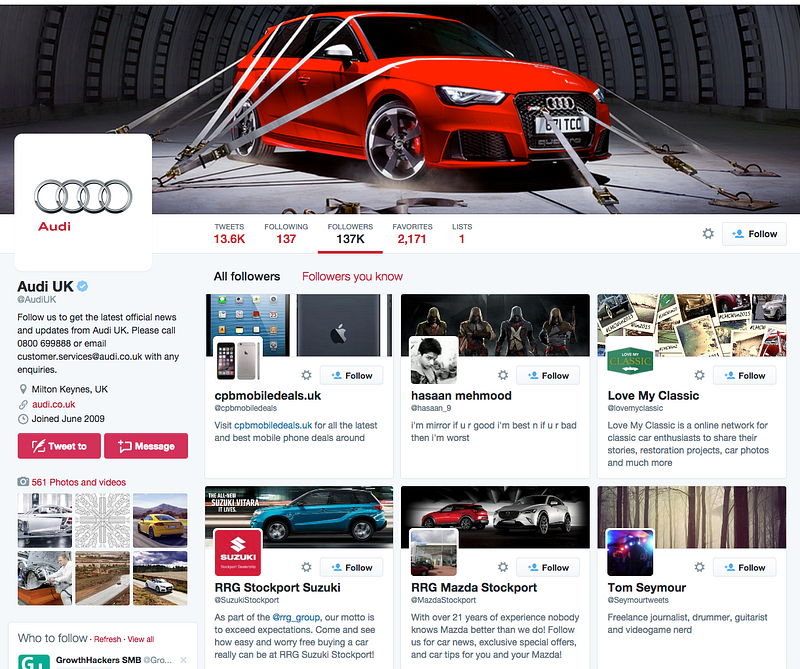Open the audi.co.uk website link
This screenshot has width=800, height=669.
[54, 404]
